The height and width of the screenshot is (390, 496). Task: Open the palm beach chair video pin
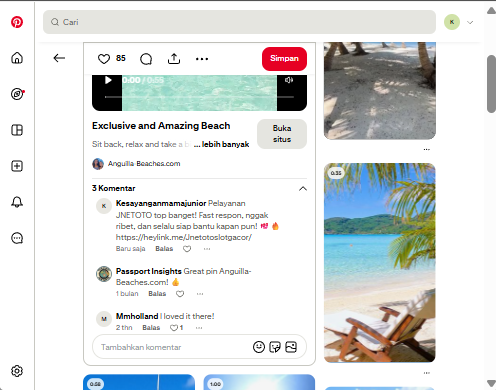point(380,263)
